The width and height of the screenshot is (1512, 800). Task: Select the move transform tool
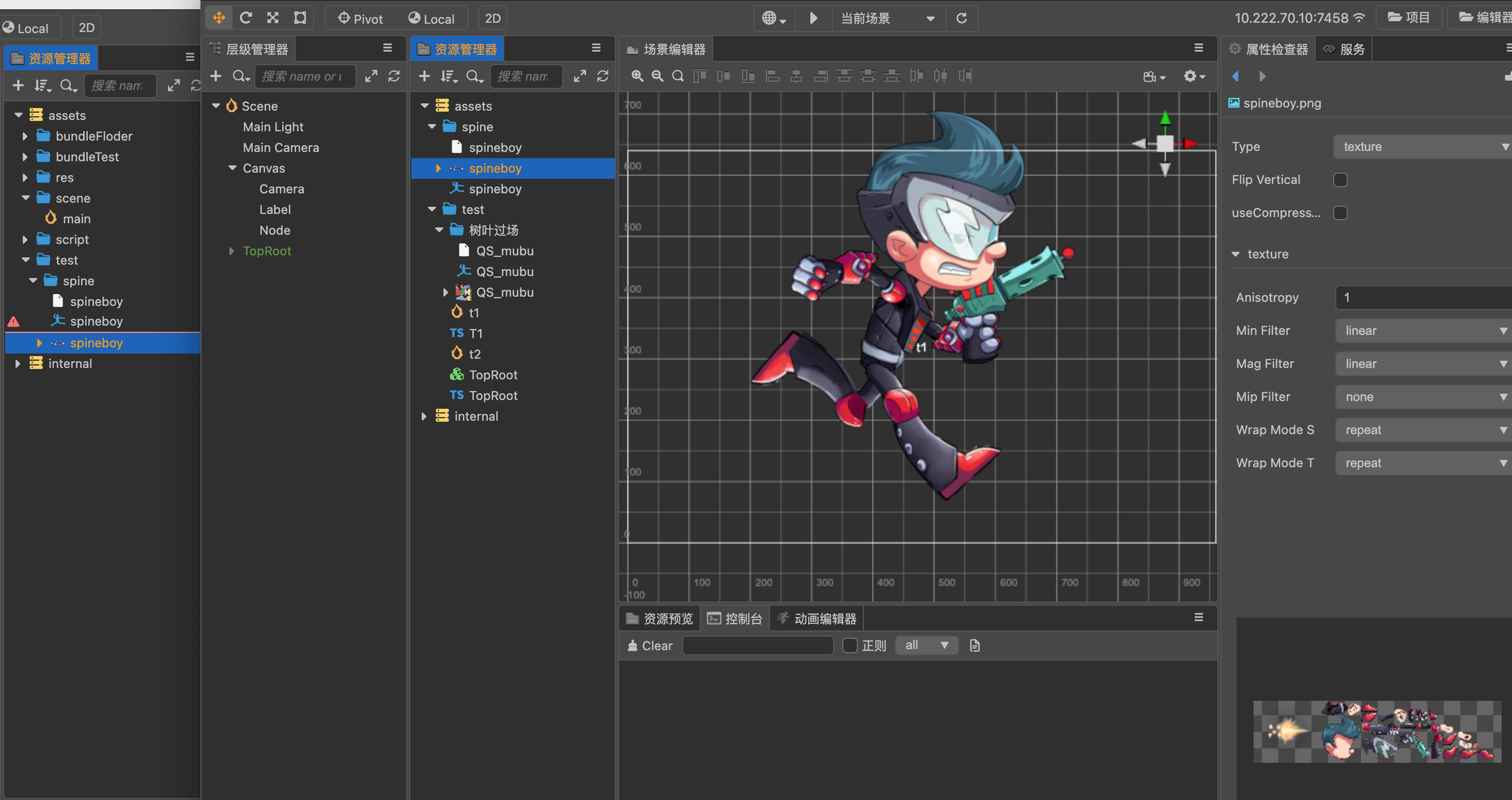219,18
